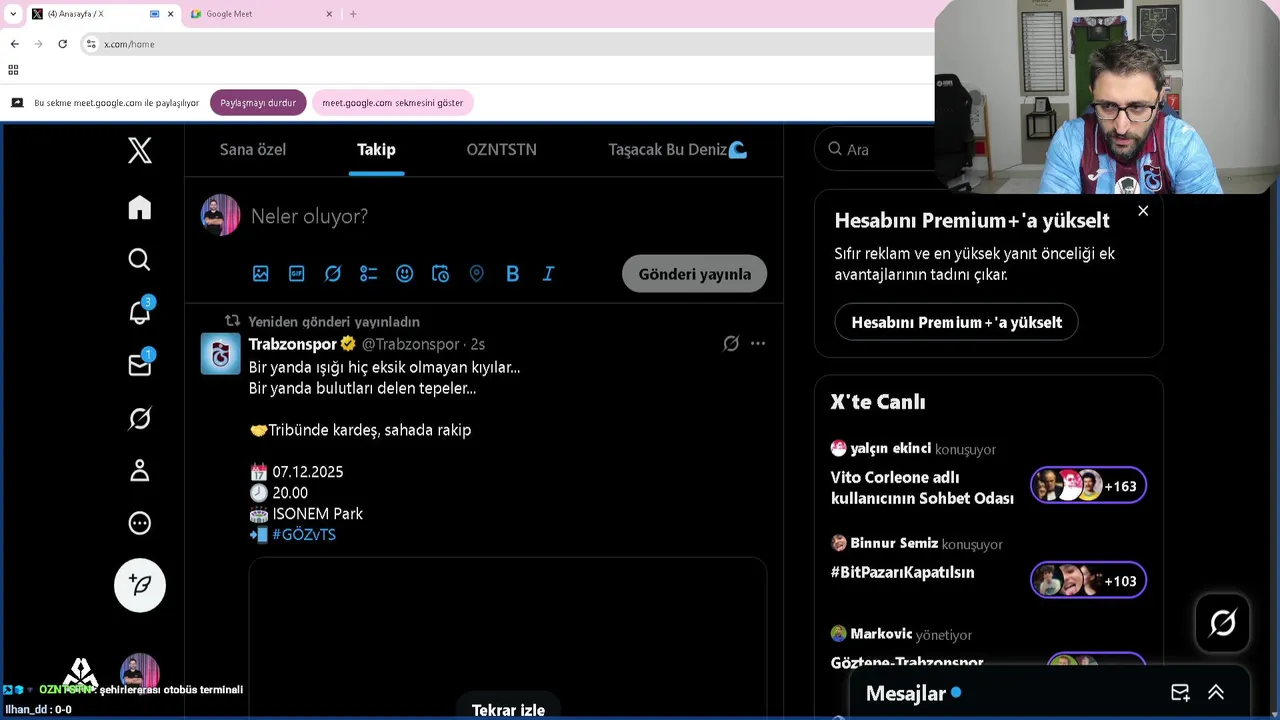Screen dimensions: 1280x720
Task: Schedule the post with calendar icon
Action: [x=441, y=273]
